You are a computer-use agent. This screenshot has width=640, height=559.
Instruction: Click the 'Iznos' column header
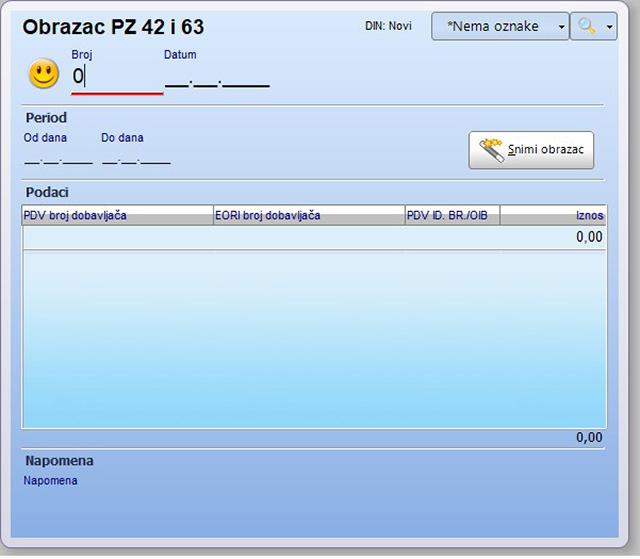pyautogui.click(x=553, y=215)
